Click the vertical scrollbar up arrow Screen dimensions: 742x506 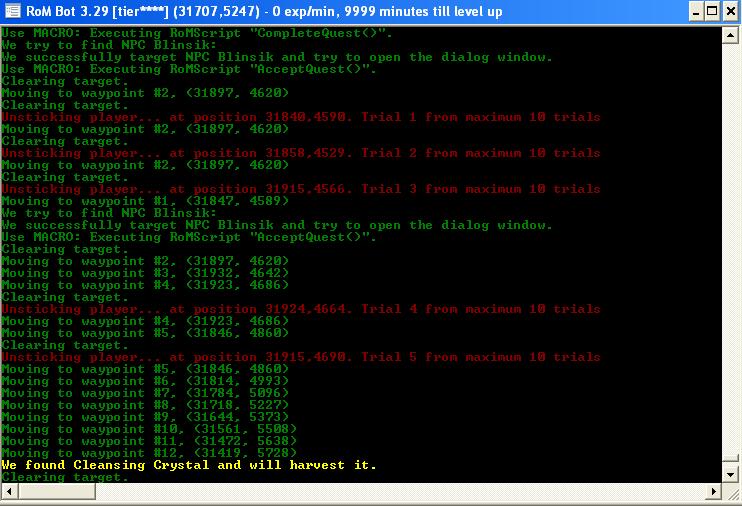(x=729, y=34)
